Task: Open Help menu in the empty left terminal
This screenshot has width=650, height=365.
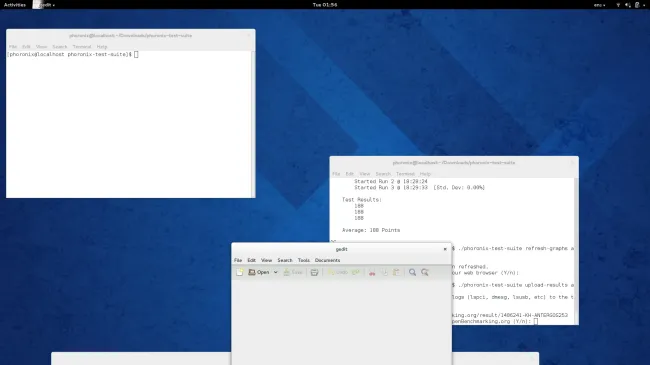Action: [x=102, y=46]
